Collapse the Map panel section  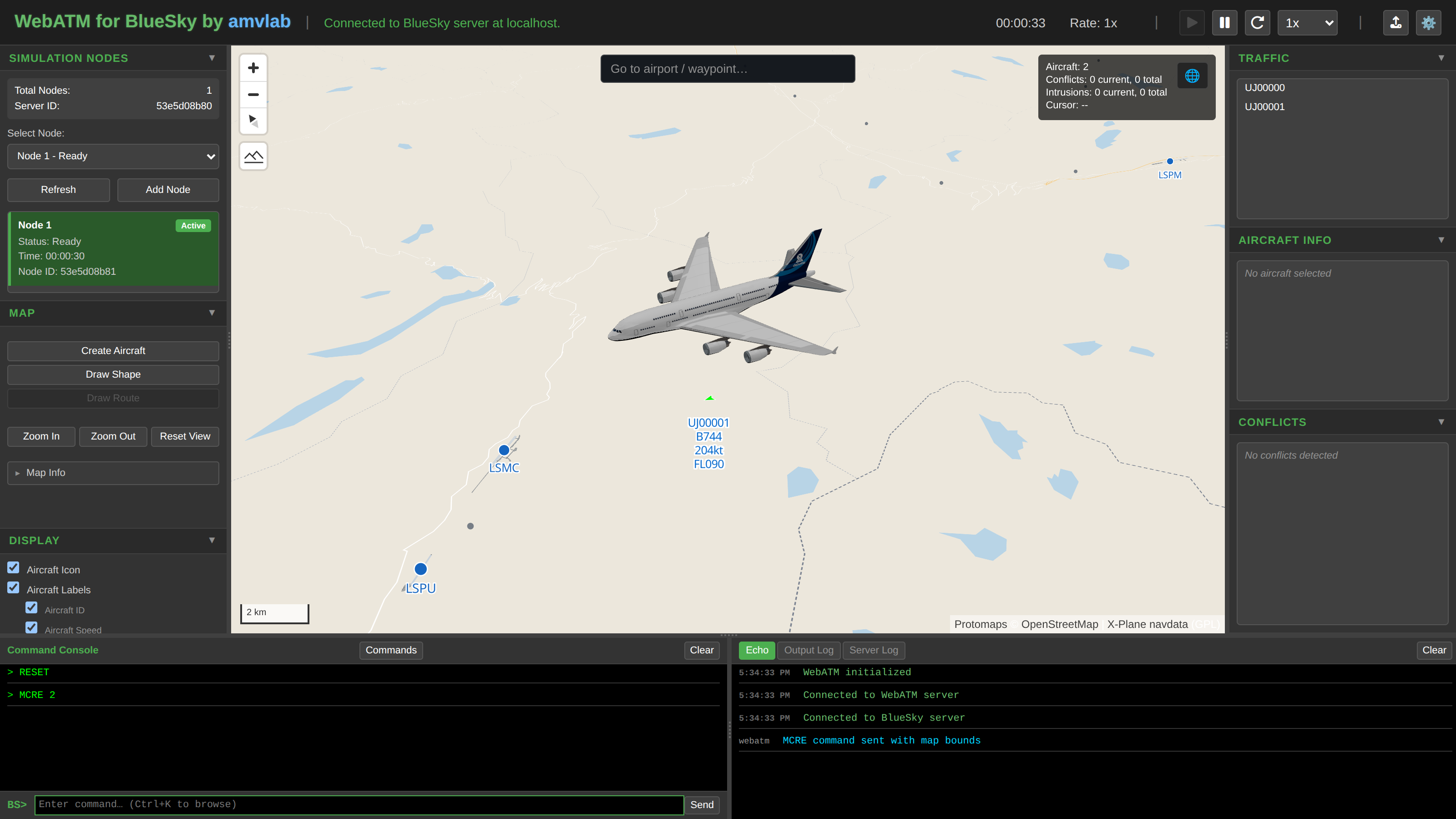[x=212, y=313]
